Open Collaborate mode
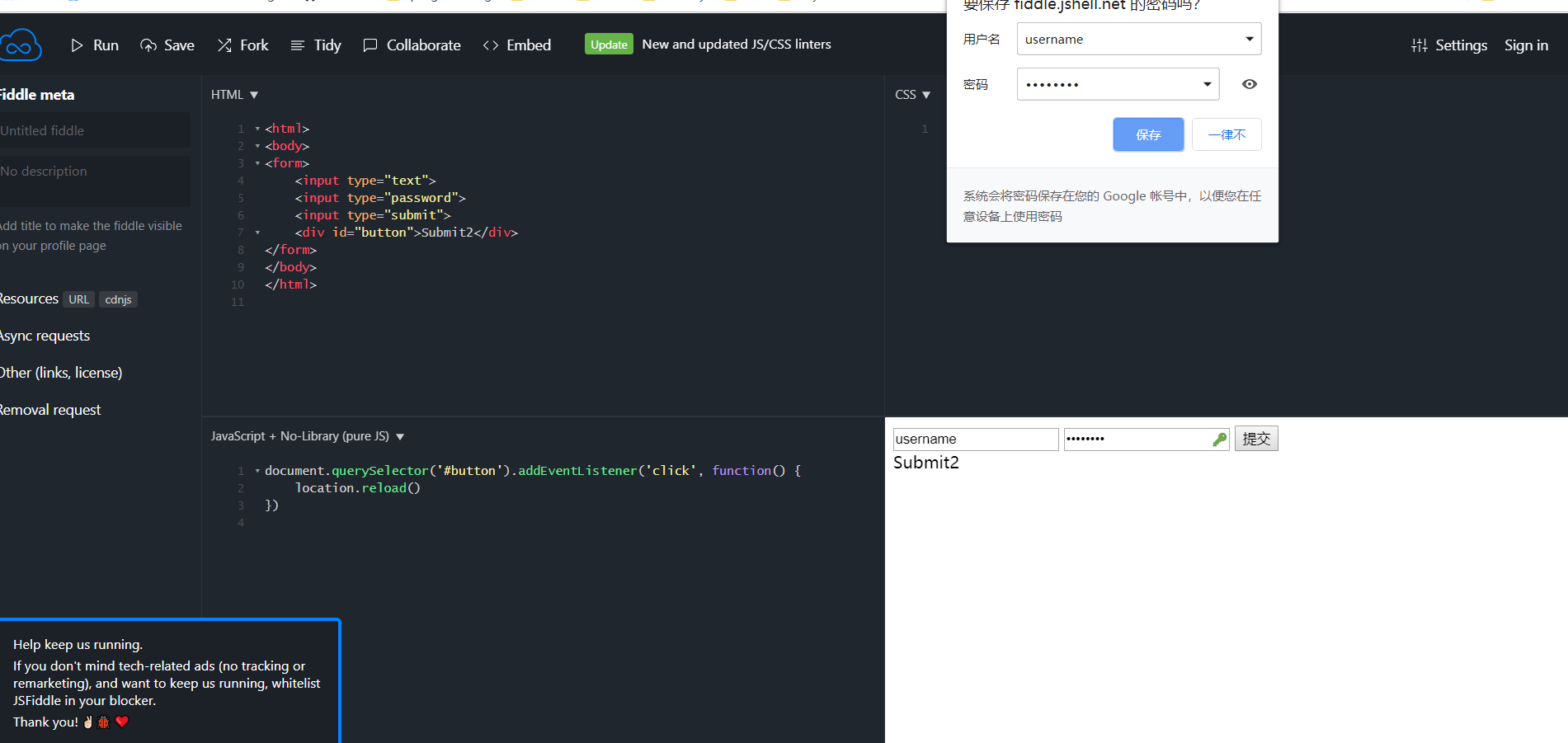The height and width of the screenshot is (743, 1568). pyautogui.click(x=412, y=45)
